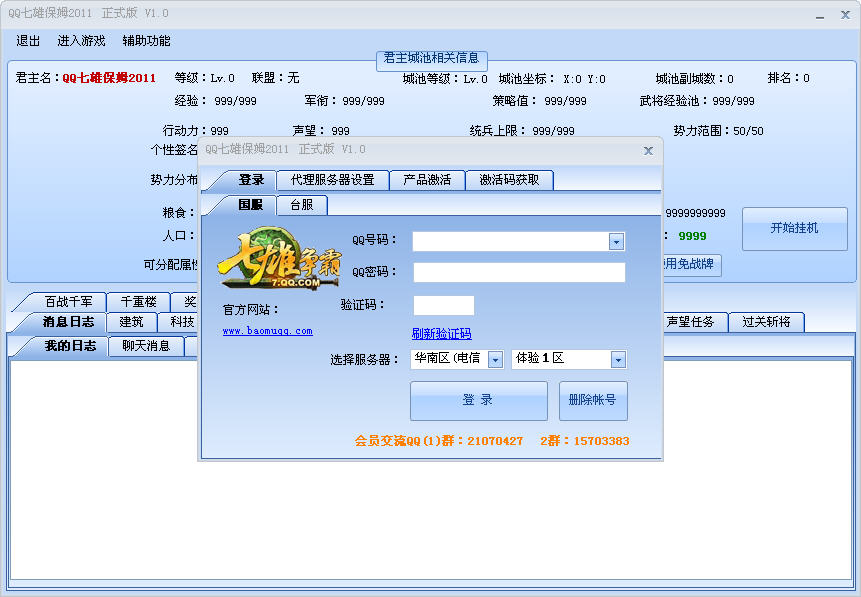Open the 进入游戏 menu
Screen dimensions: 861x597
tap(81, 41)
